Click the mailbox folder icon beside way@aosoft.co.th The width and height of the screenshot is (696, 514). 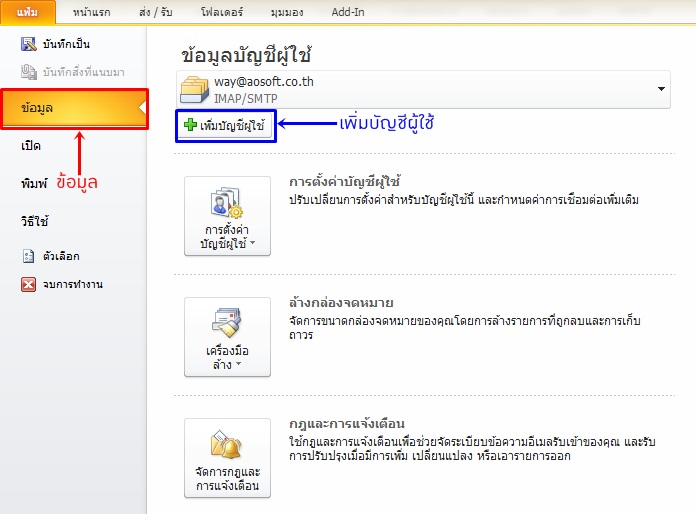coord(194,89)
